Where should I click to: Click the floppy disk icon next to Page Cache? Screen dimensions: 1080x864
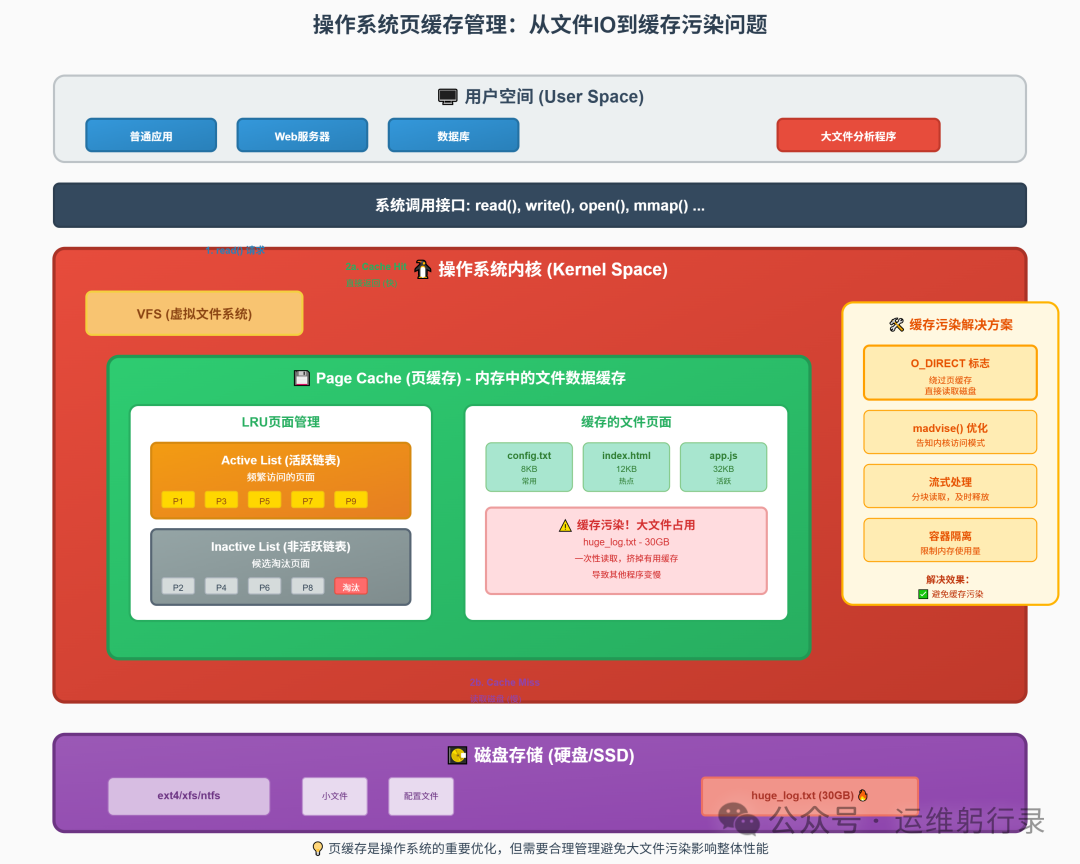pos(301,378)
